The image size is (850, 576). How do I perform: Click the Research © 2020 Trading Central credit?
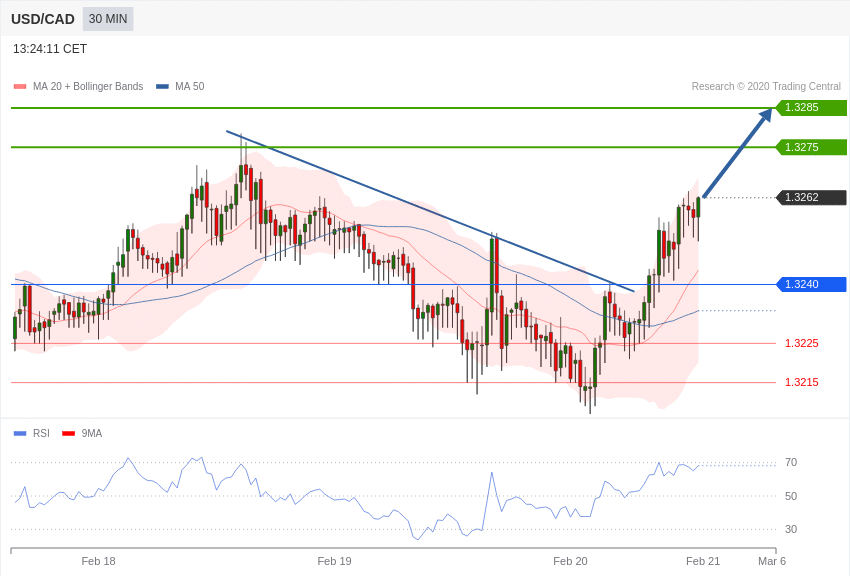click(x=766, y=86)
